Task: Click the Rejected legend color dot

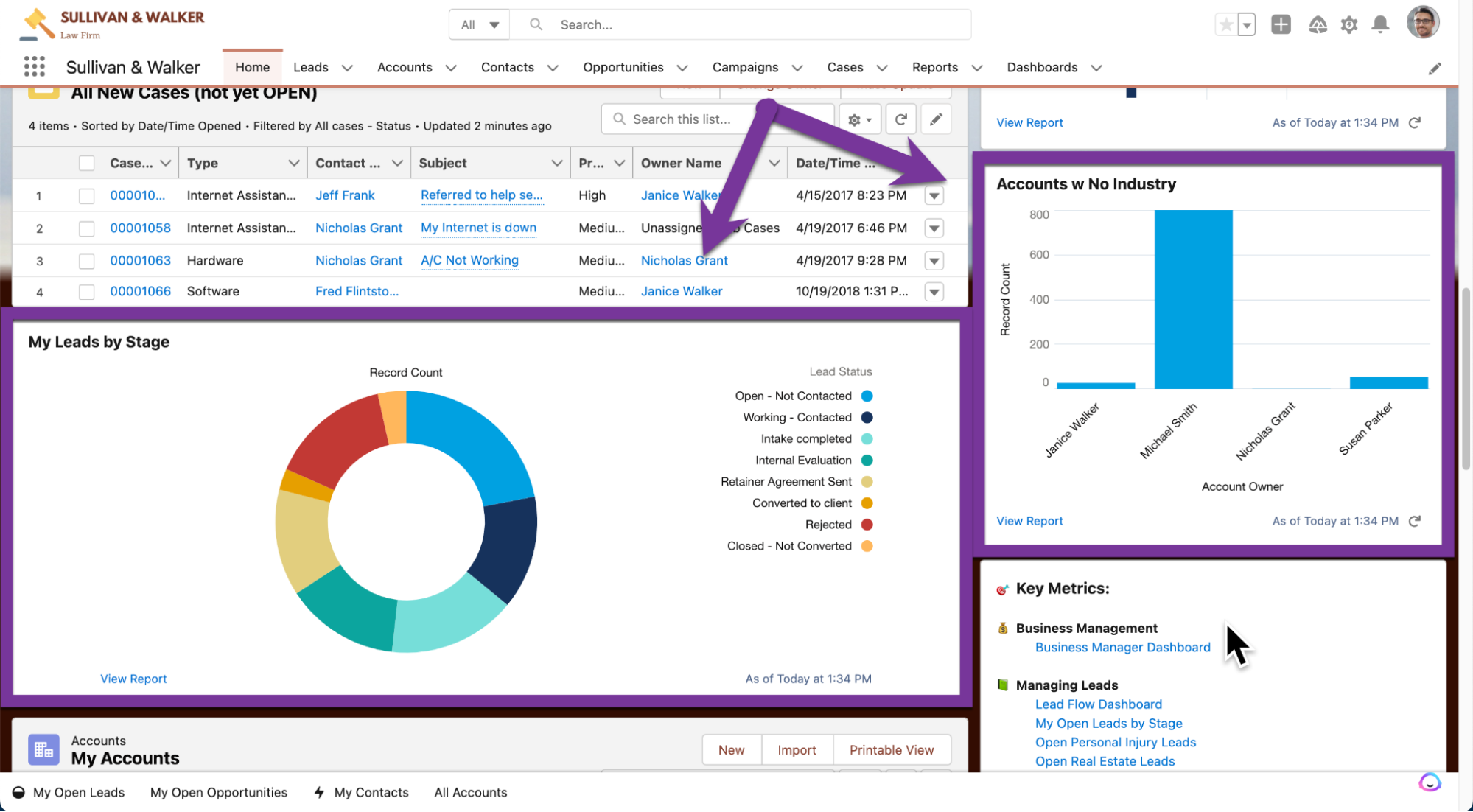Action: coord(867,525)
